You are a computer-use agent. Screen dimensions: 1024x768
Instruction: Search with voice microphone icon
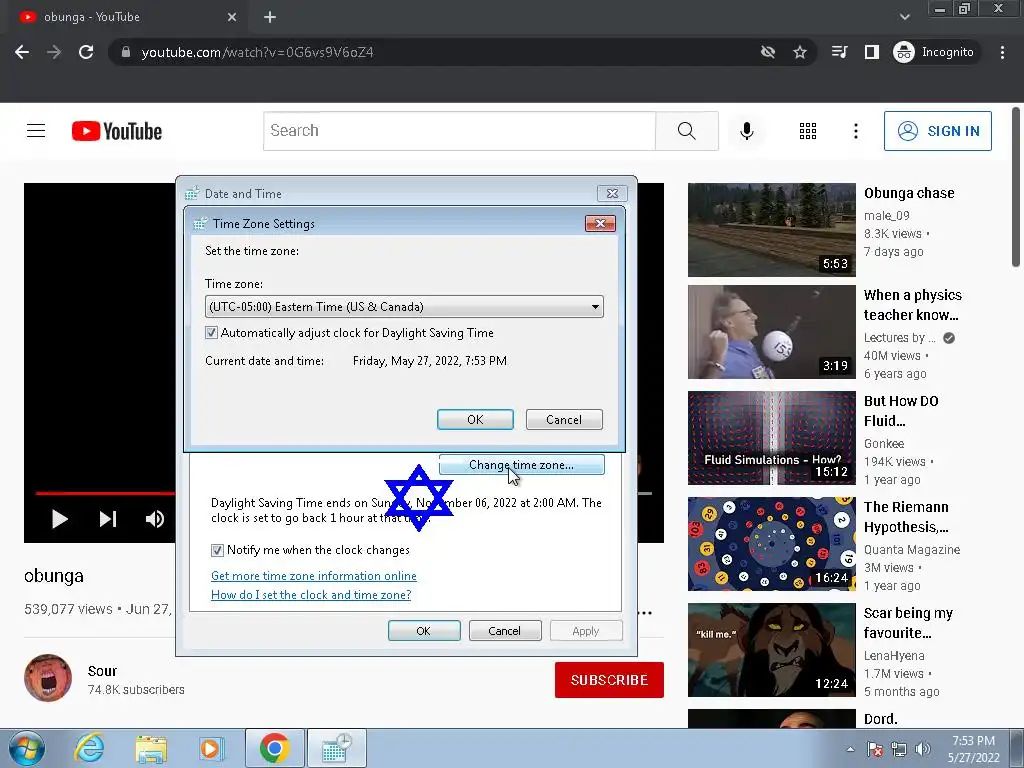746,131
